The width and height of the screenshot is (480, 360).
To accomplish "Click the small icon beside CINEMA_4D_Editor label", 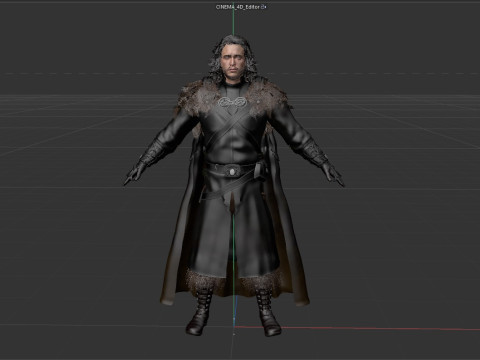I will coord(264,7).
